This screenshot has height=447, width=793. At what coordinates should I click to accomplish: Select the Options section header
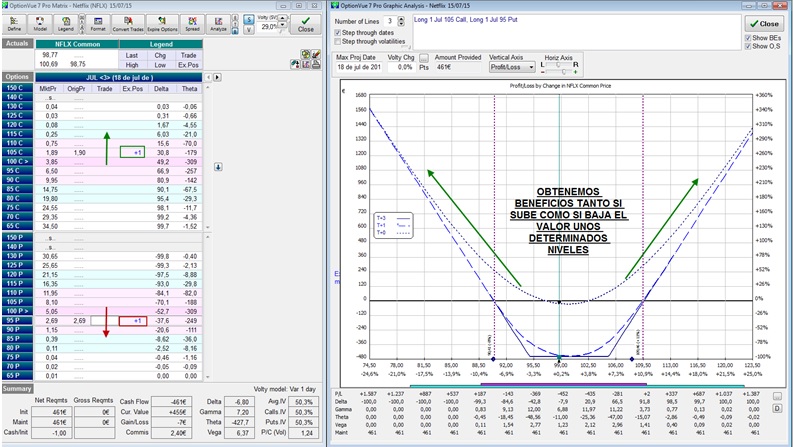[17, 76]
